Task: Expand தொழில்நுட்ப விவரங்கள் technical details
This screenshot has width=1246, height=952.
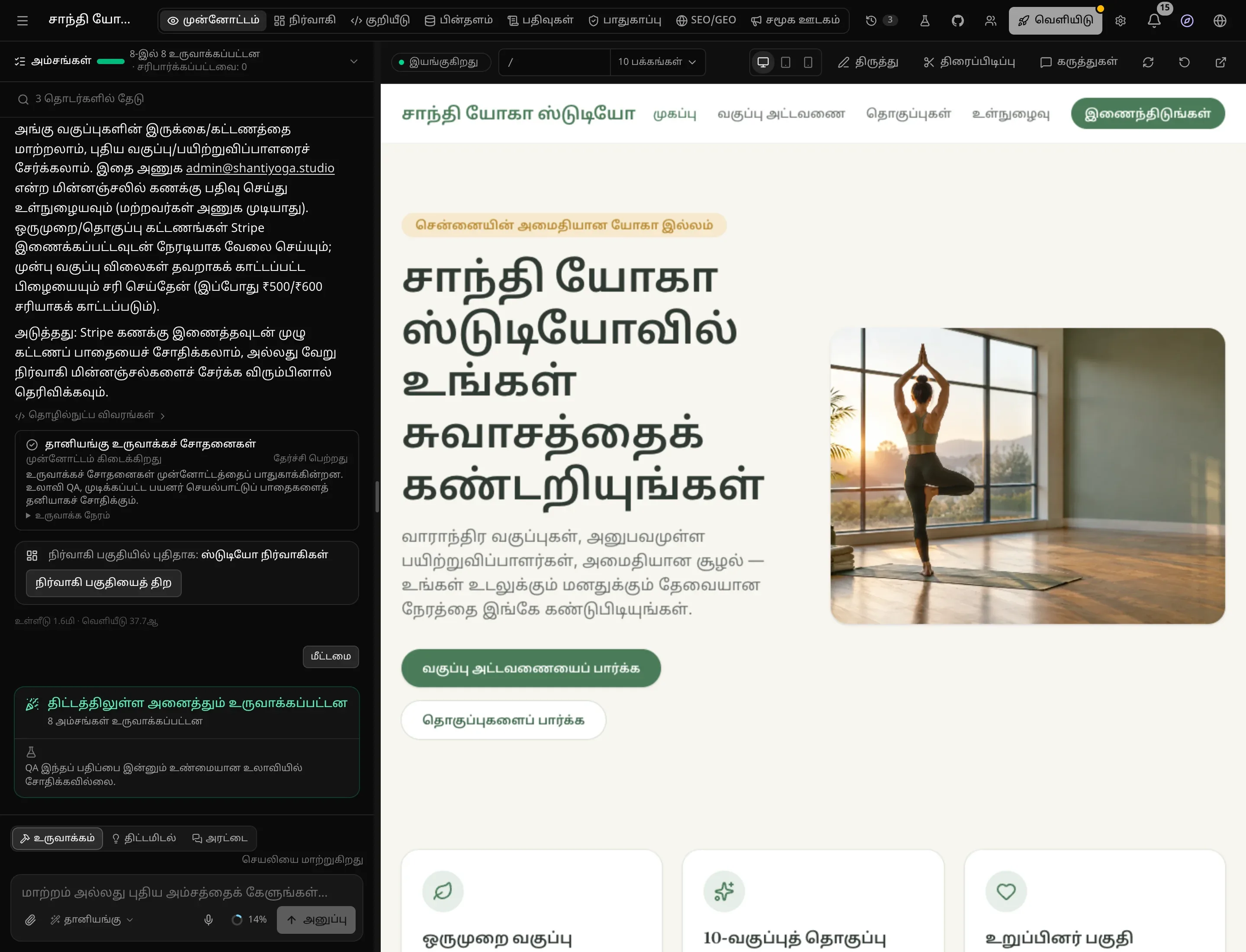Action: (90, 415)
